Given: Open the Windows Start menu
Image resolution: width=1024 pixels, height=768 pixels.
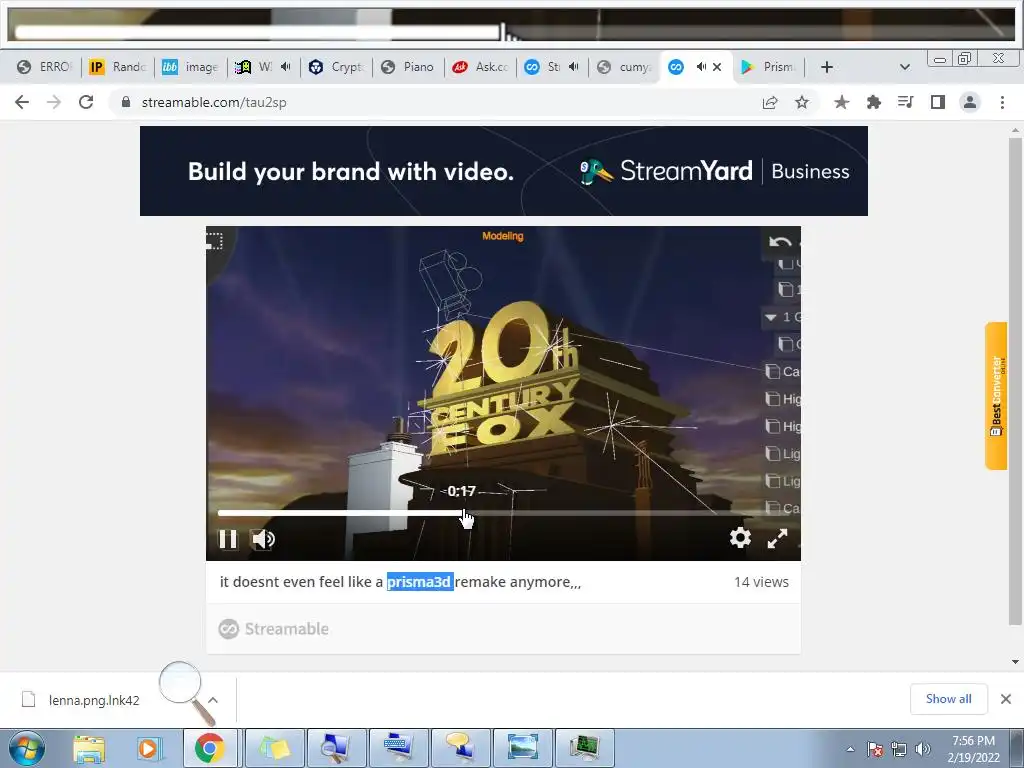Looking at the screenshot, I should 26,748.
